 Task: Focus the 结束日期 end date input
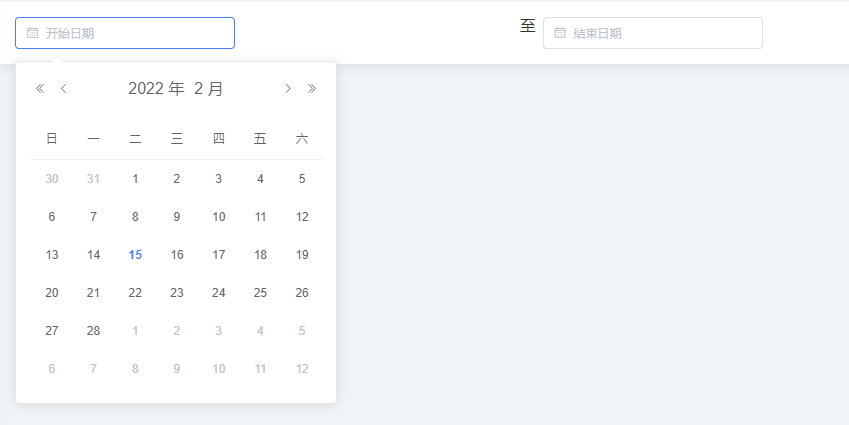tap(660, 33)
